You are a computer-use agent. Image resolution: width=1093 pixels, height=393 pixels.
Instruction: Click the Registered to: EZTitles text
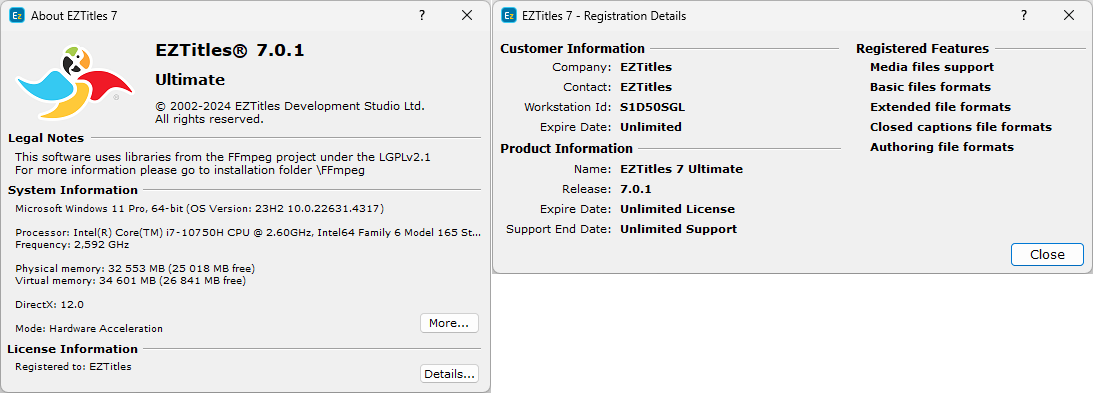(x=73, y=367)
